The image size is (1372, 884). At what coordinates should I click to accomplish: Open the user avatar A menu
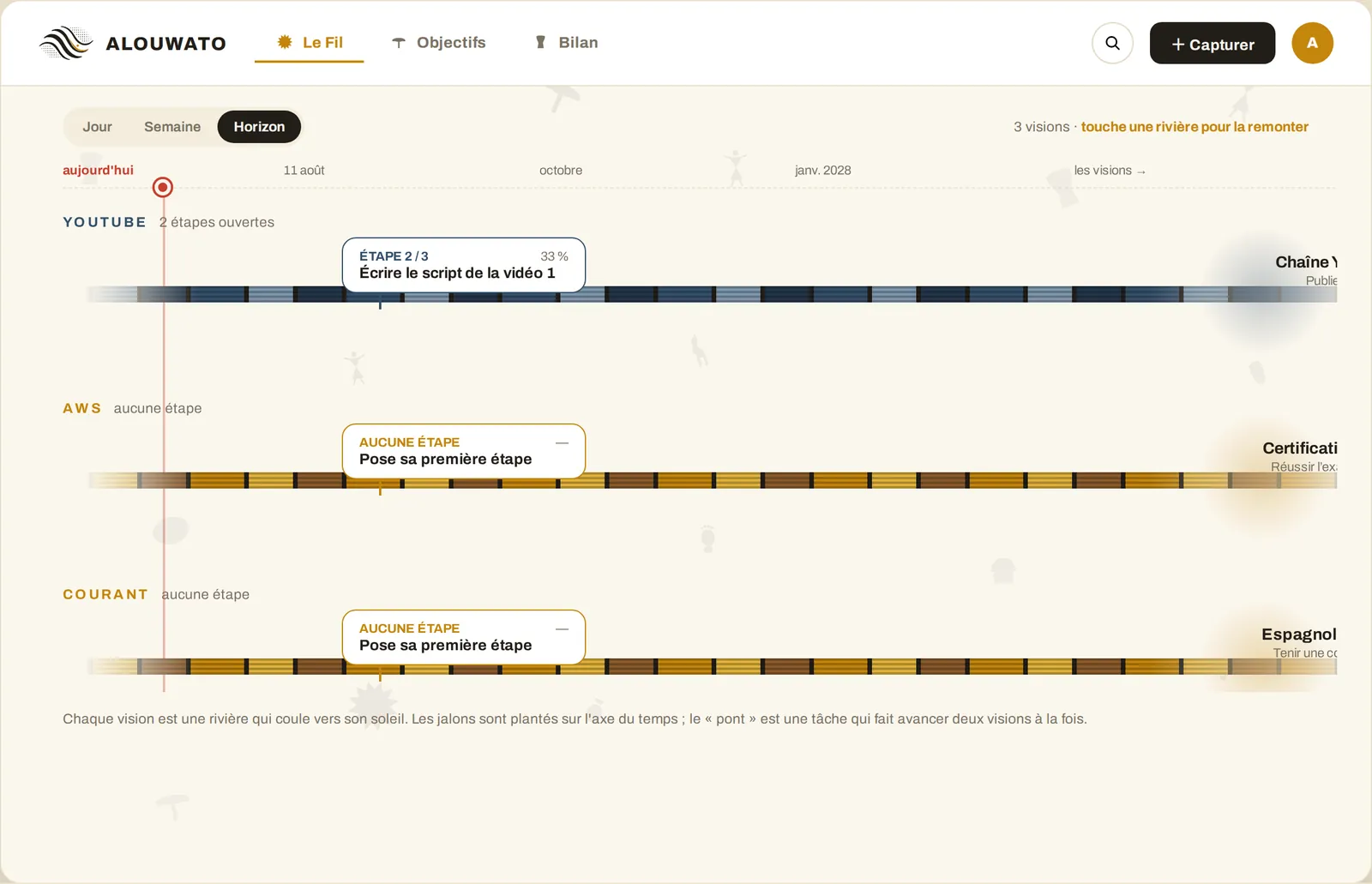pyautogui.click(x=1312, y=43)
